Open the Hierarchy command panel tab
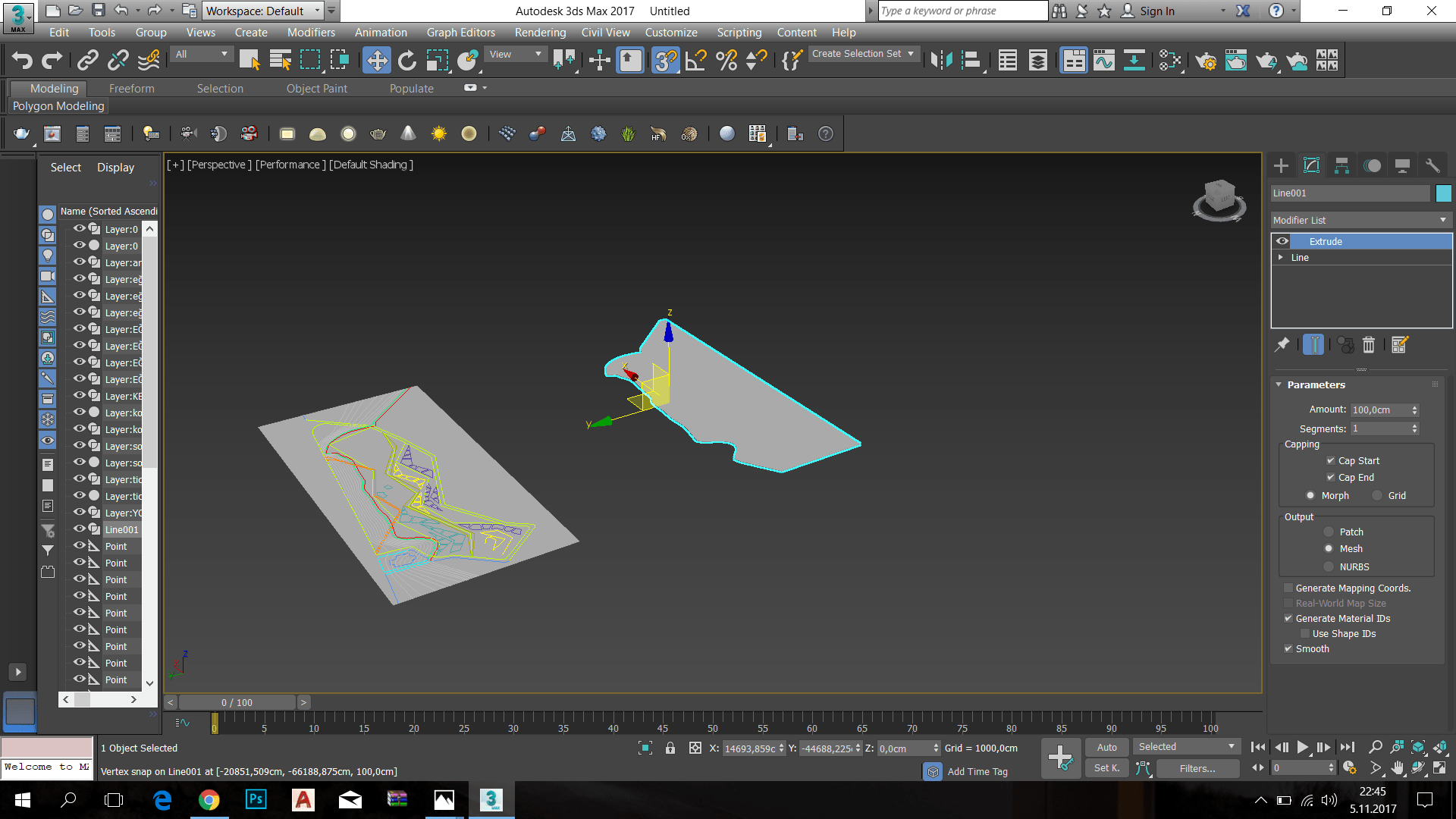Image resolution: width=1456 pixels, height=819 pixels. [x=1341, y=166]
